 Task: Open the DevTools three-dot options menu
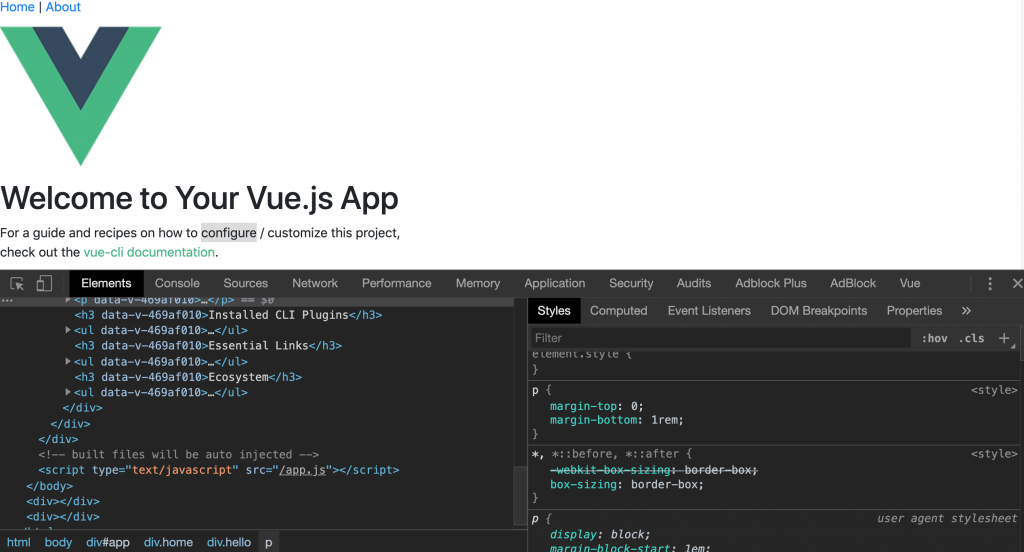(990, 284)
